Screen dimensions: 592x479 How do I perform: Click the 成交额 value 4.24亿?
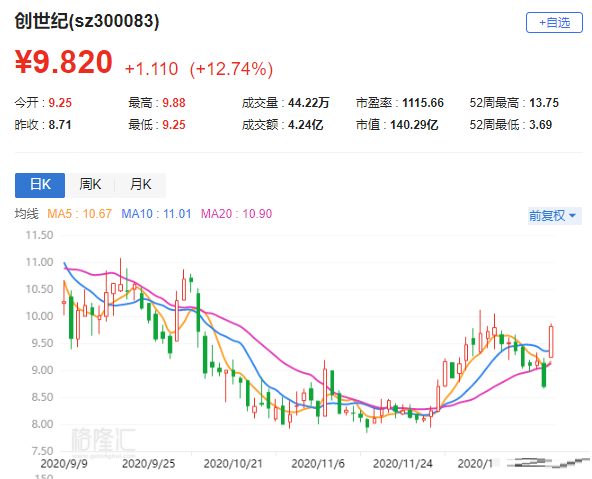305,125
